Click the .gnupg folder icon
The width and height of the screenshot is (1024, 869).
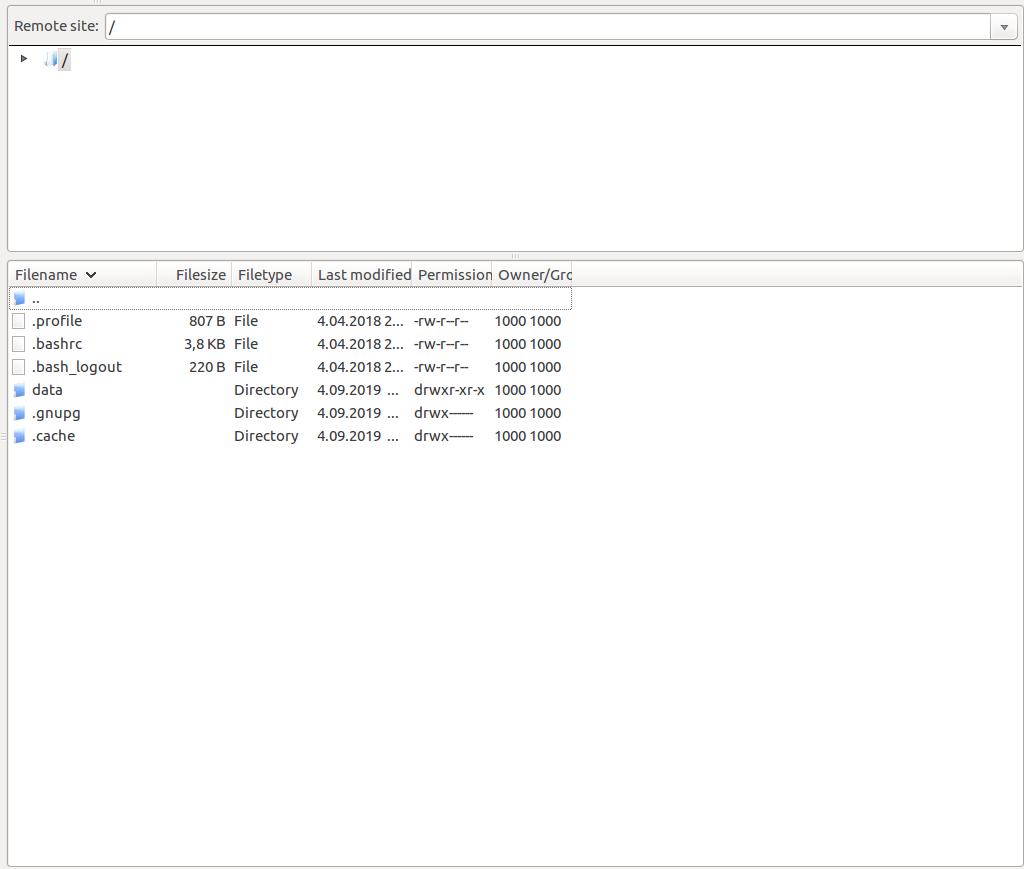[20, 413]
